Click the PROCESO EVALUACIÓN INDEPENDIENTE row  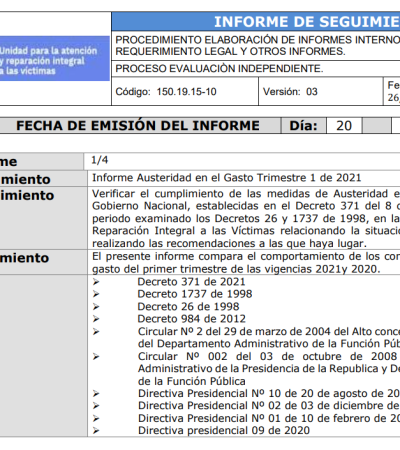pyautogui.click(x=256, y=69)
